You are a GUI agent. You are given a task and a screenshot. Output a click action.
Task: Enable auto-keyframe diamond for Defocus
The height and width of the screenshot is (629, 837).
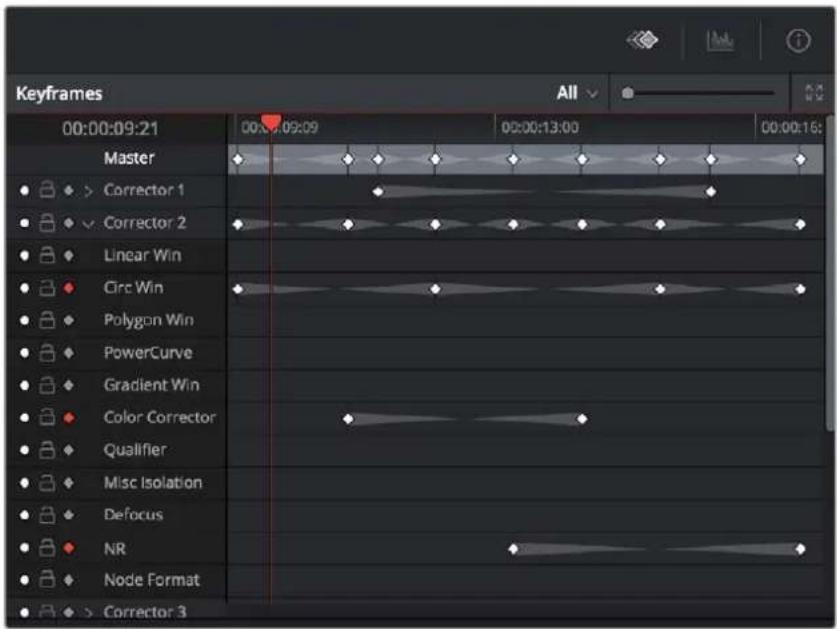click(69, 515)
